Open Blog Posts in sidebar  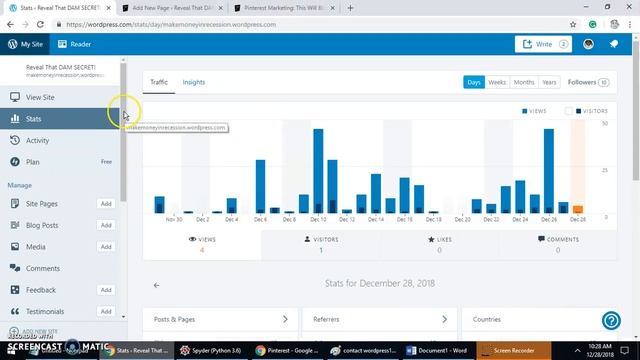[42, 225]
